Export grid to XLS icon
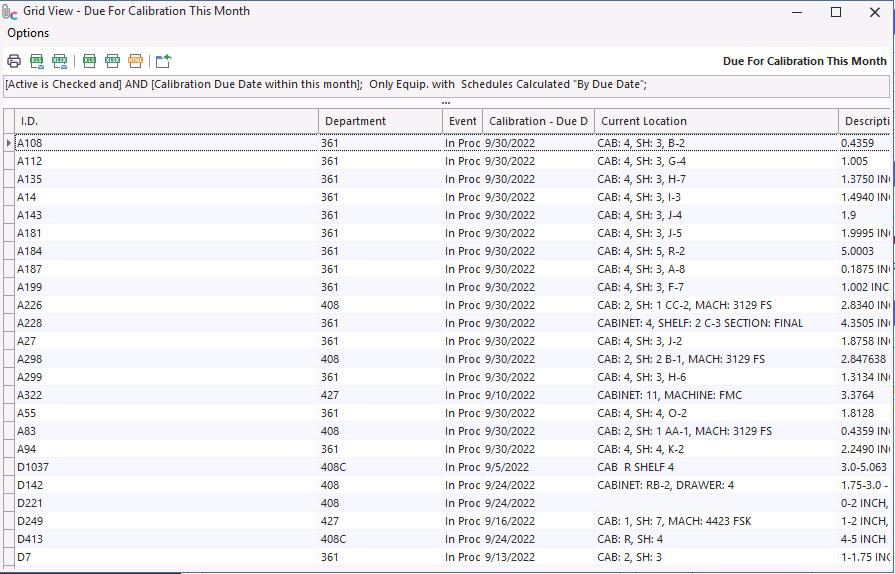 [90, 61]
